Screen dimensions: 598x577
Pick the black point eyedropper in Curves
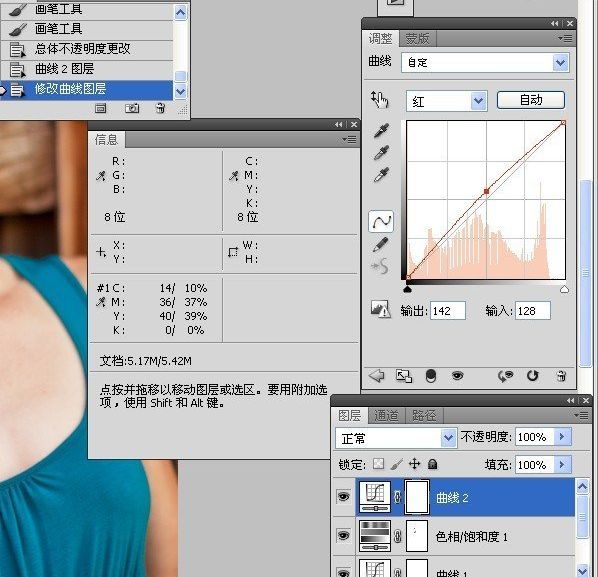point(381,130)
